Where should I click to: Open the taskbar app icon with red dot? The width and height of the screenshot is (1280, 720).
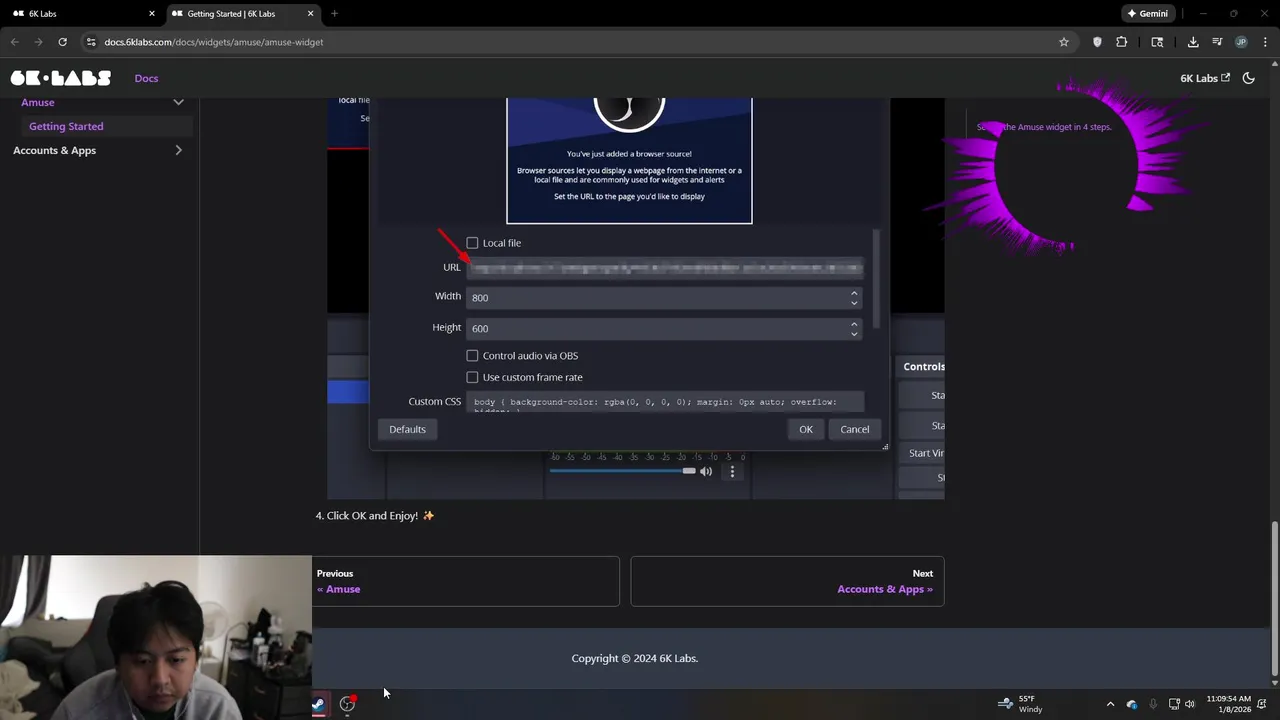[347, 704]
